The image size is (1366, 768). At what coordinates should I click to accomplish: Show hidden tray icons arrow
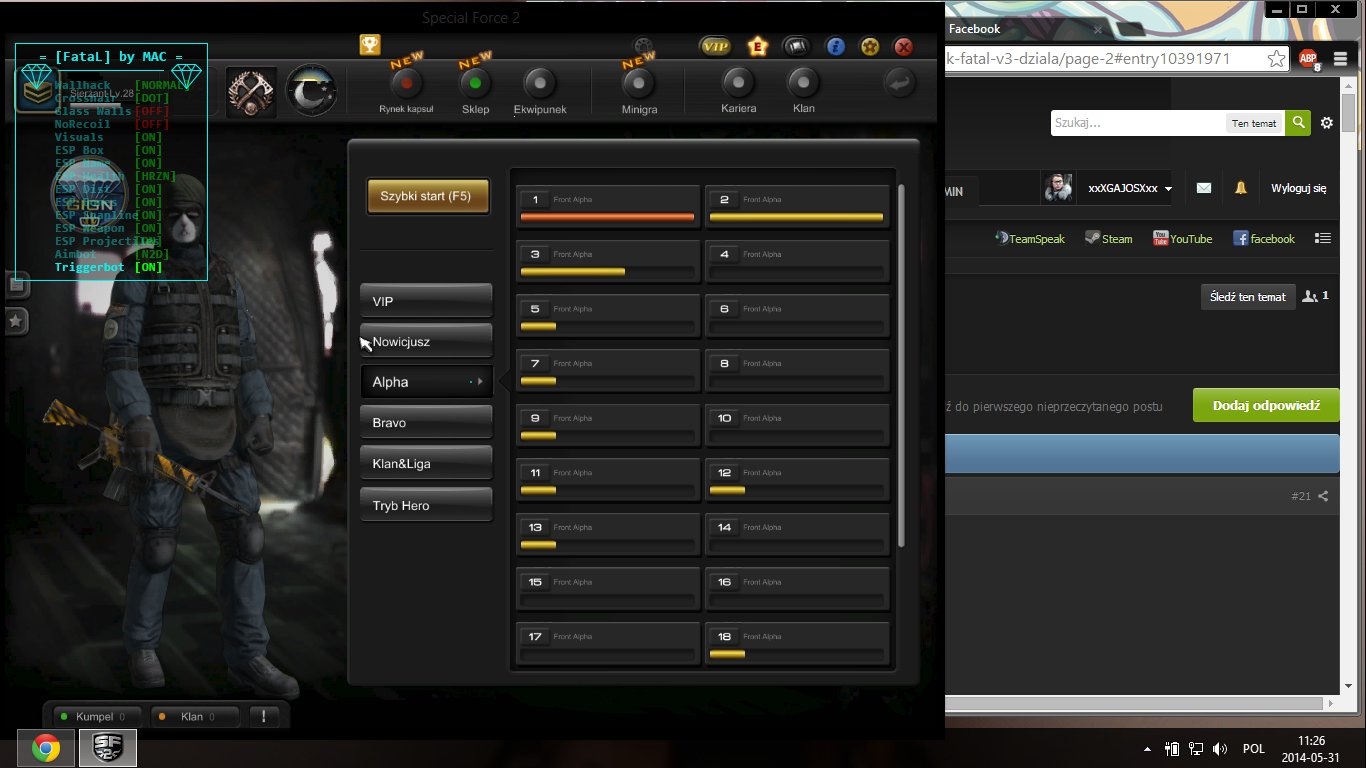click(1147, 749)
